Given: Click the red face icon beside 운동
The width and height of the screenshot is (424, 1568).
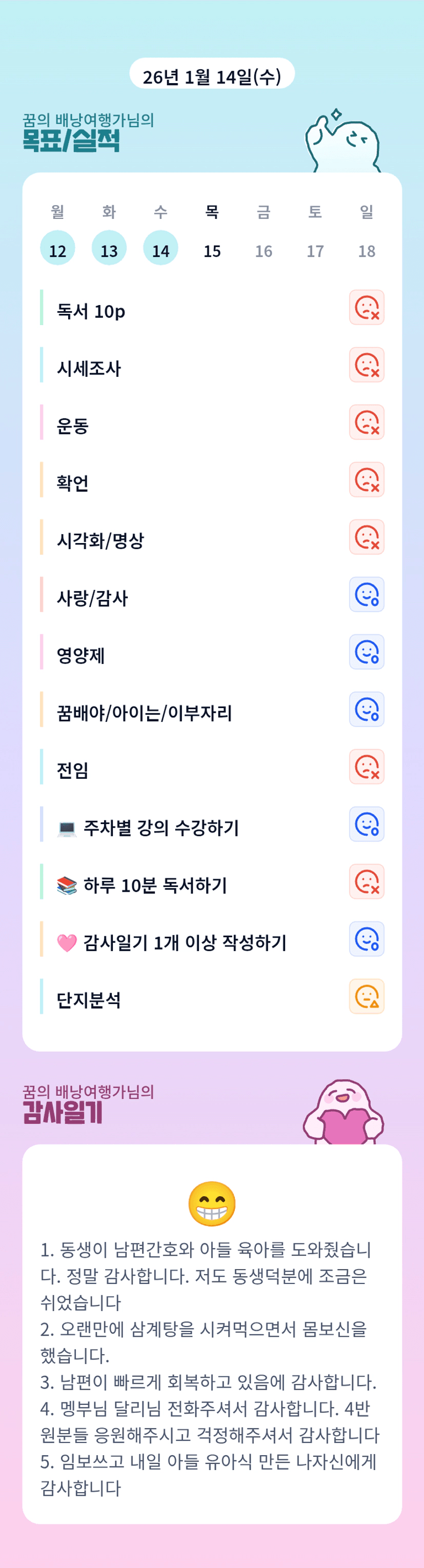Looking at the screenshot, I should tap(366, 422).
